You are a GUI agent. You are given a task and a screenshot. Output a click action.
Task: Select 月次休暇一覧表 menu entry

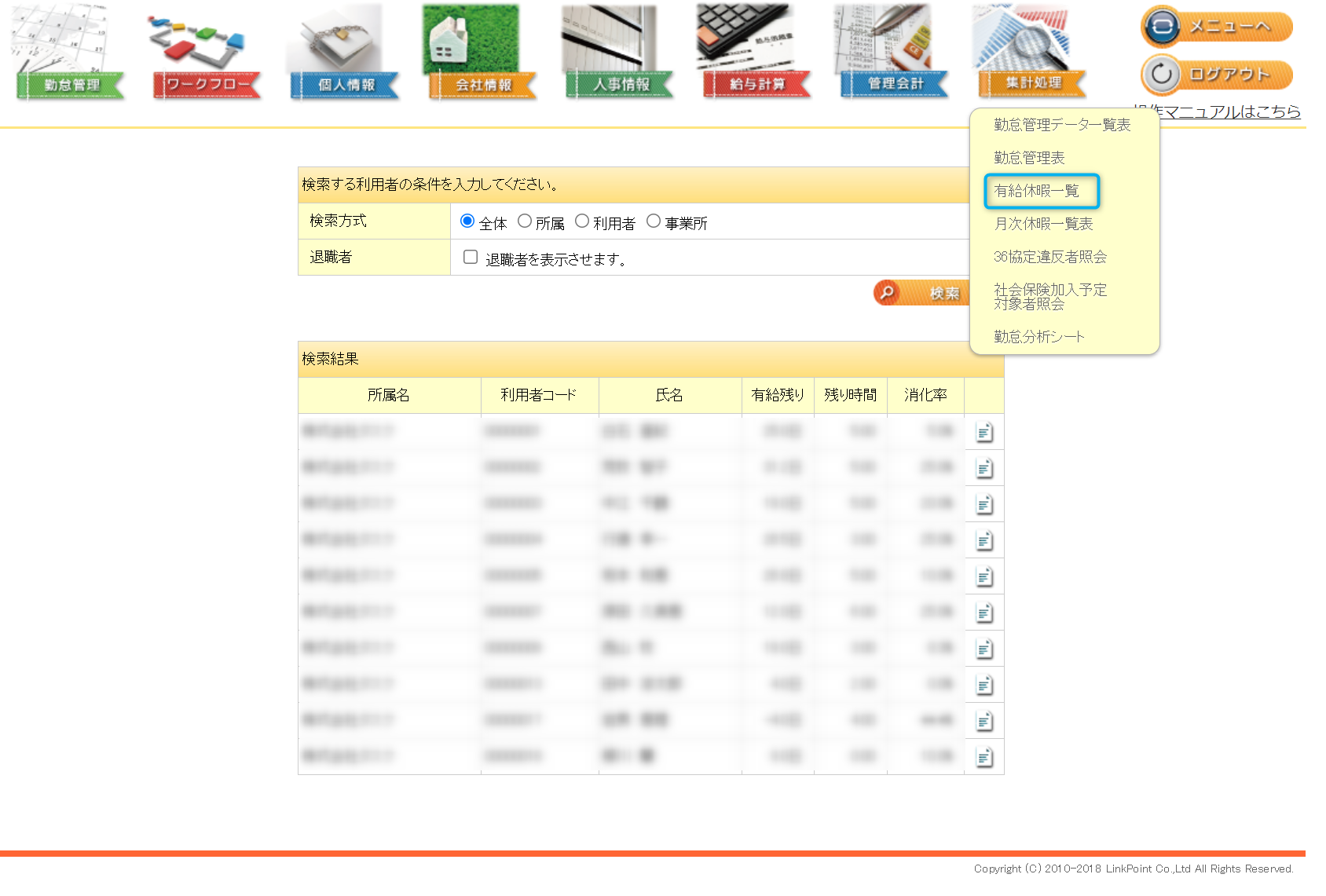tap(1043, 224)
